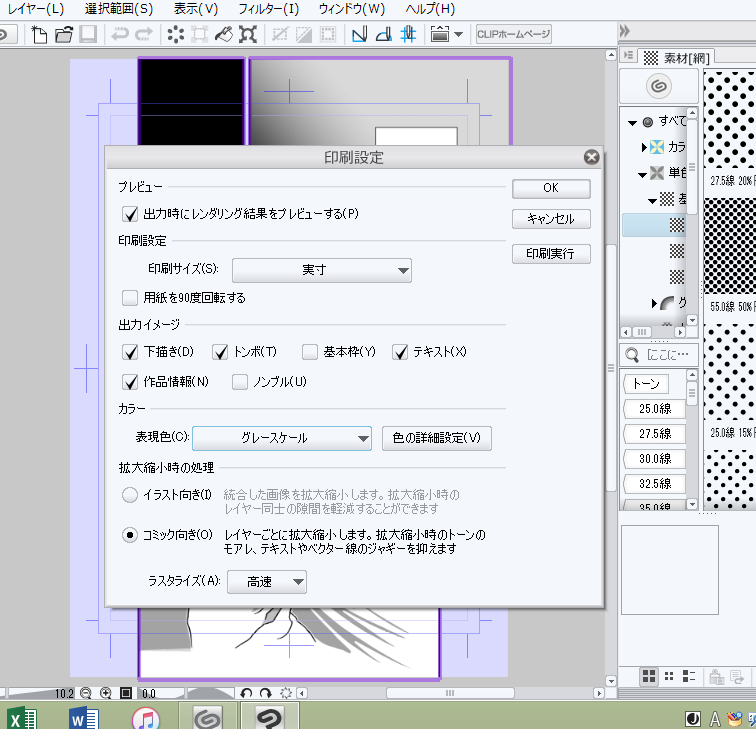Click the Open folder icon in toolbar
756x729 pixels.
[x=64, y=35]
